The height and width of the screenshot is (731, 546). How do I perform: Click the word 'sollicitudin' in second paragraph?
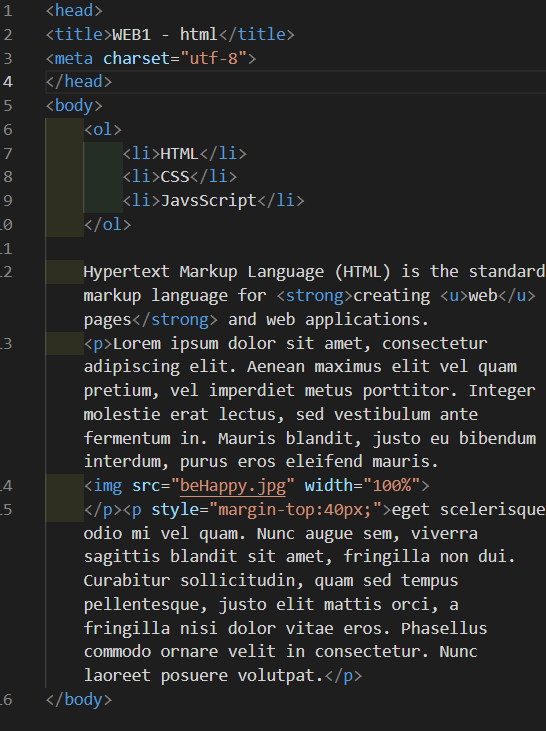(237, 581)
